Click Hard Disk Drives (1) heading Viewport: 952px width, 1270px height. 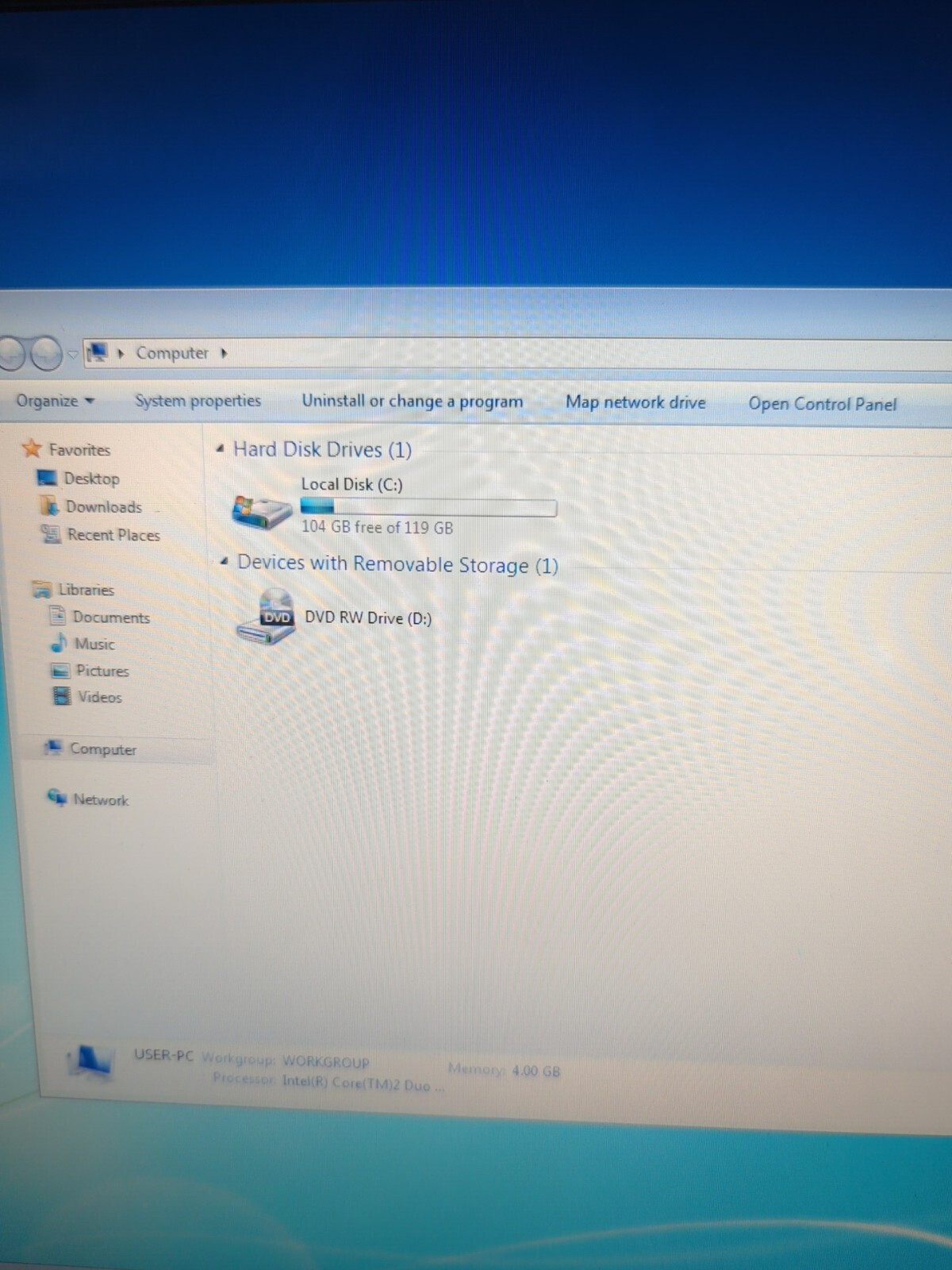[322, 449]
